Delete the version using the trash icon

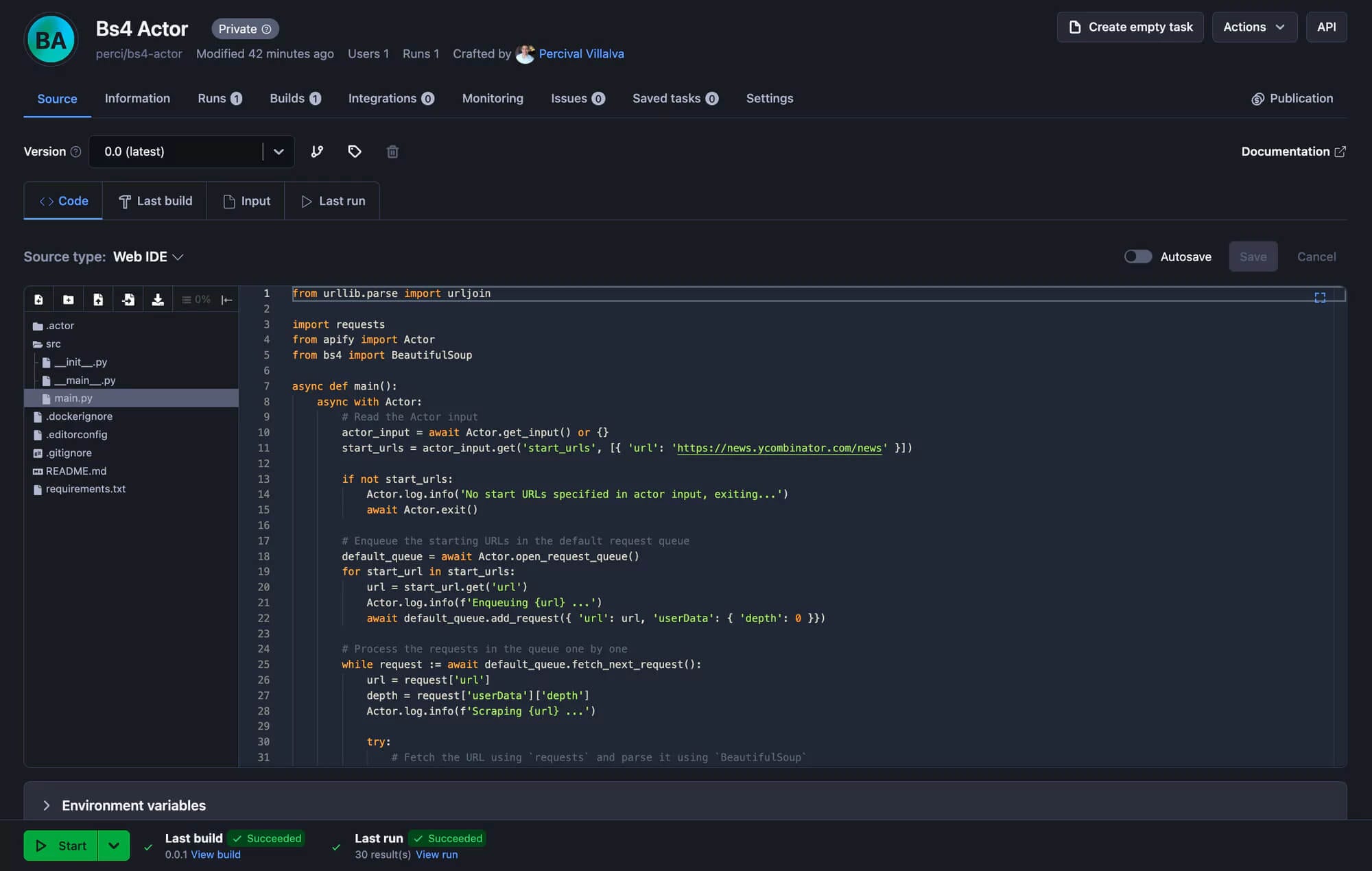(392, 152)
